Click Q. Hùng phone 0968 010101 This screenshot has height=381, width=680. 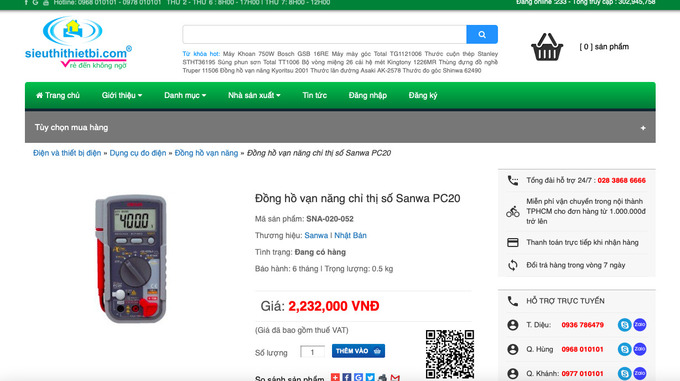tap(582, 349)
